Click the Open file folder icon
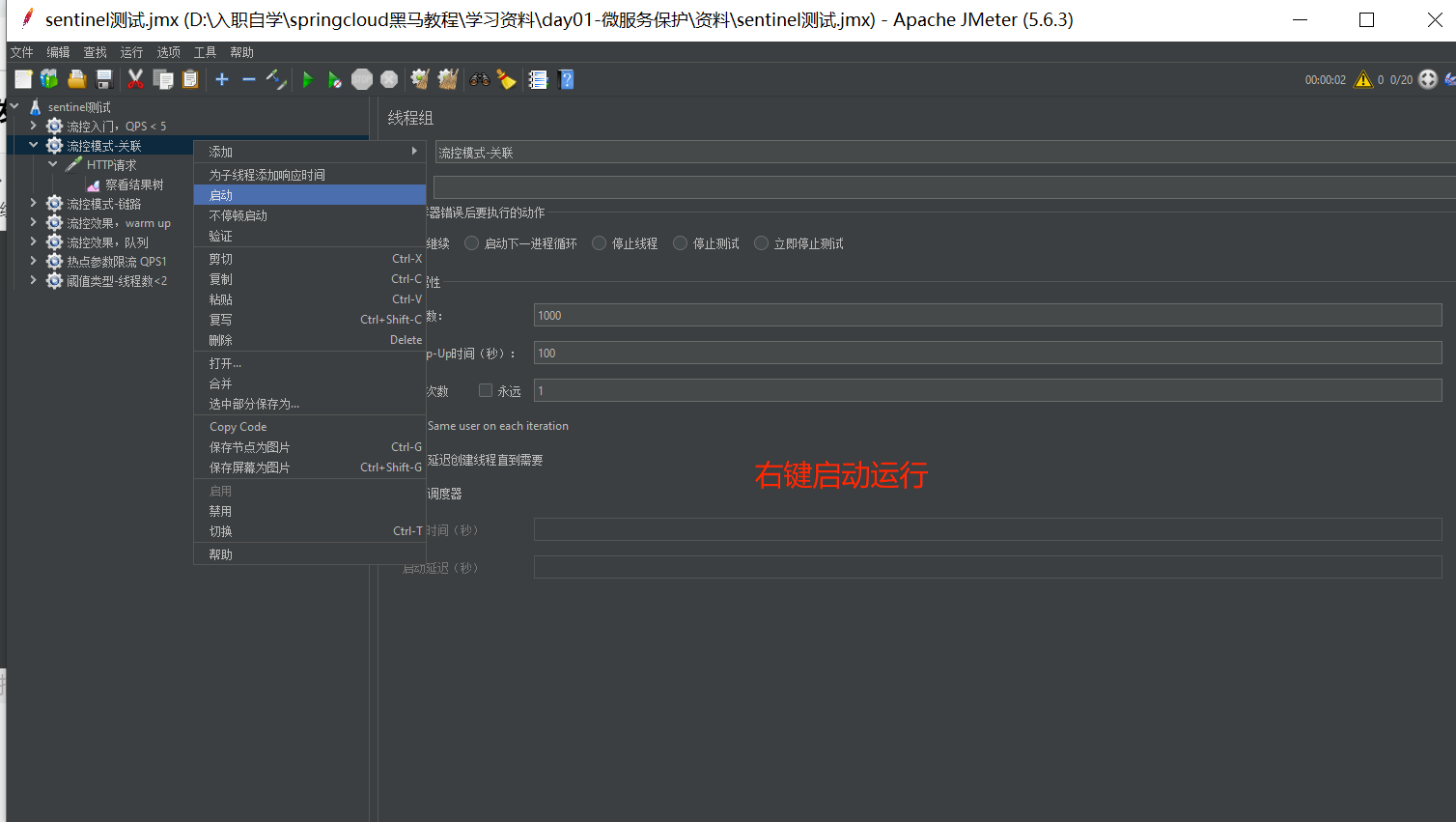 (77, 79)
